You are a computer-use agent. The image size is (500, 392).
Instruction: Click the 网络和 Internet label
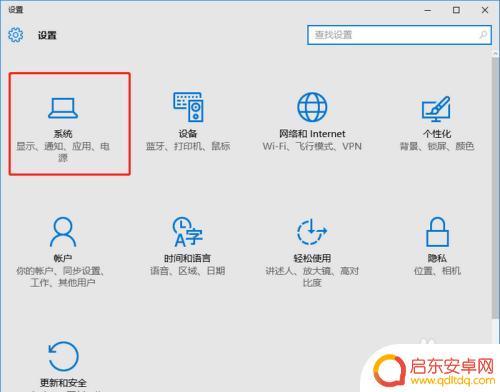coord(312,134)
